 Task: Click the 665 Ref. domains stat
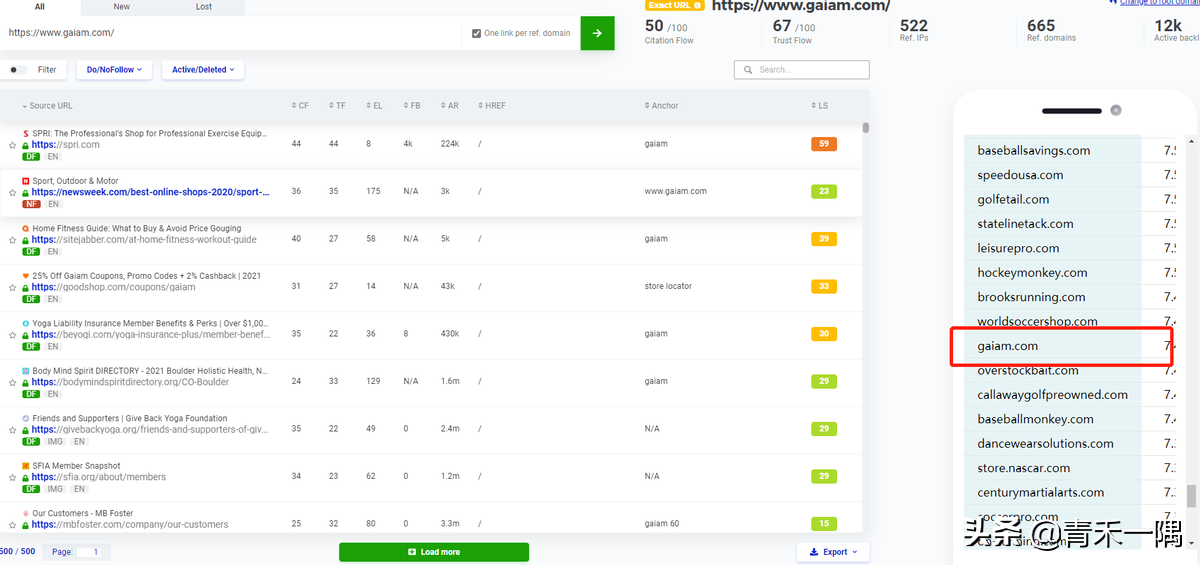click(1051, 30)
